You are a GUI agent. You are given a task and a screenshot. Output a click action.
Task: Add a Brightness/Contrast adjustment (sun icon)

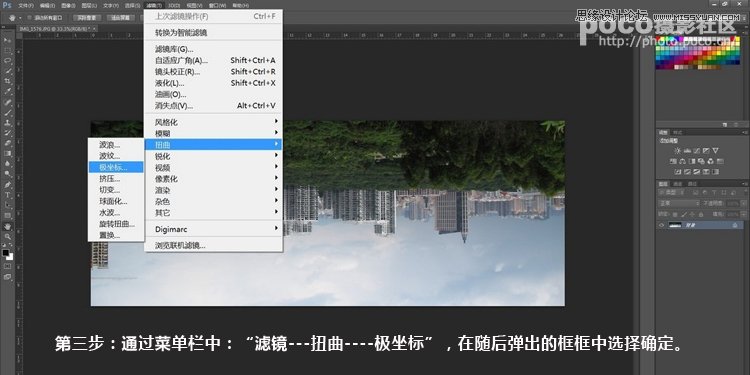point(677,151)
